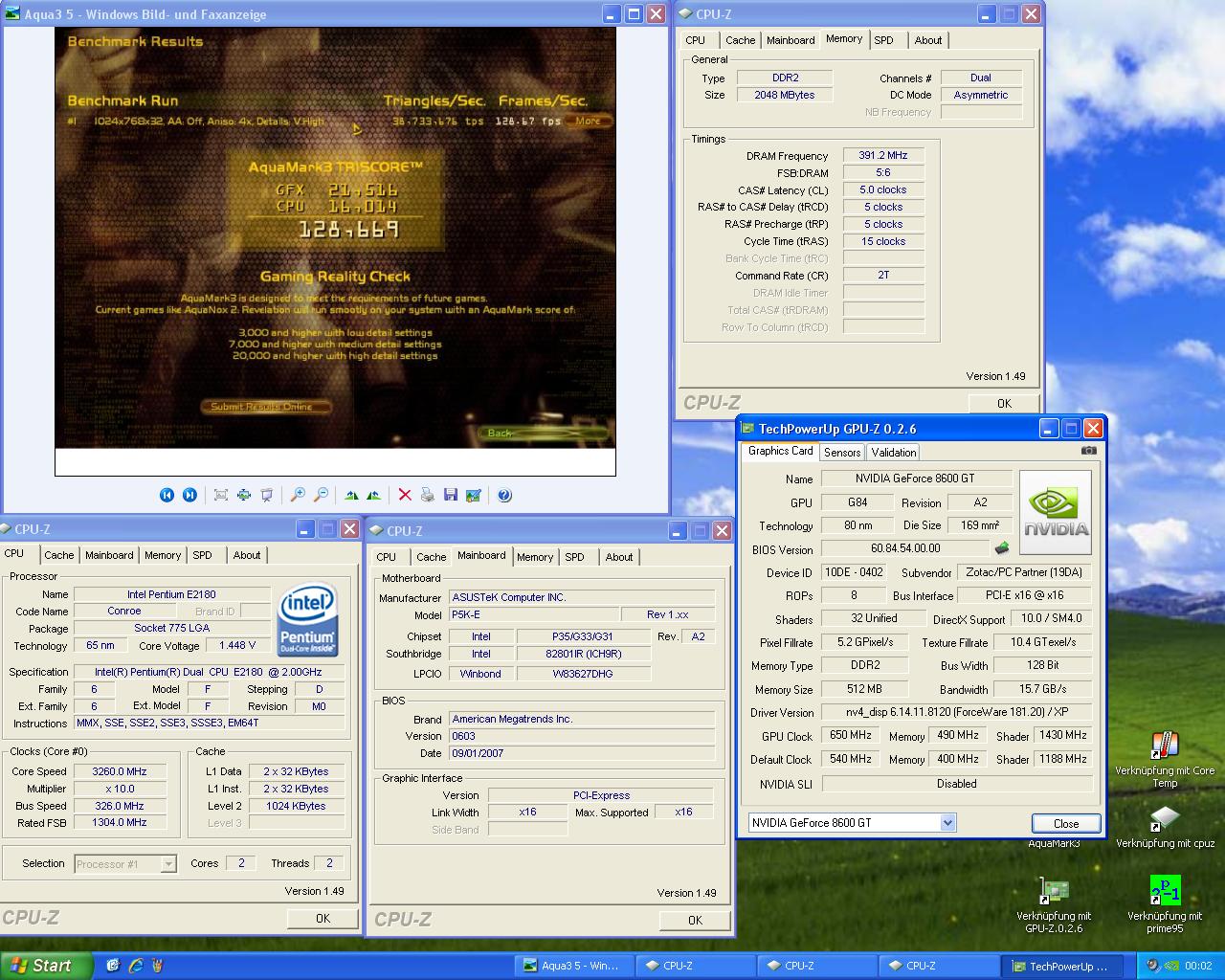Rotate image clockwise in the viewer

(x=351, y=495)
